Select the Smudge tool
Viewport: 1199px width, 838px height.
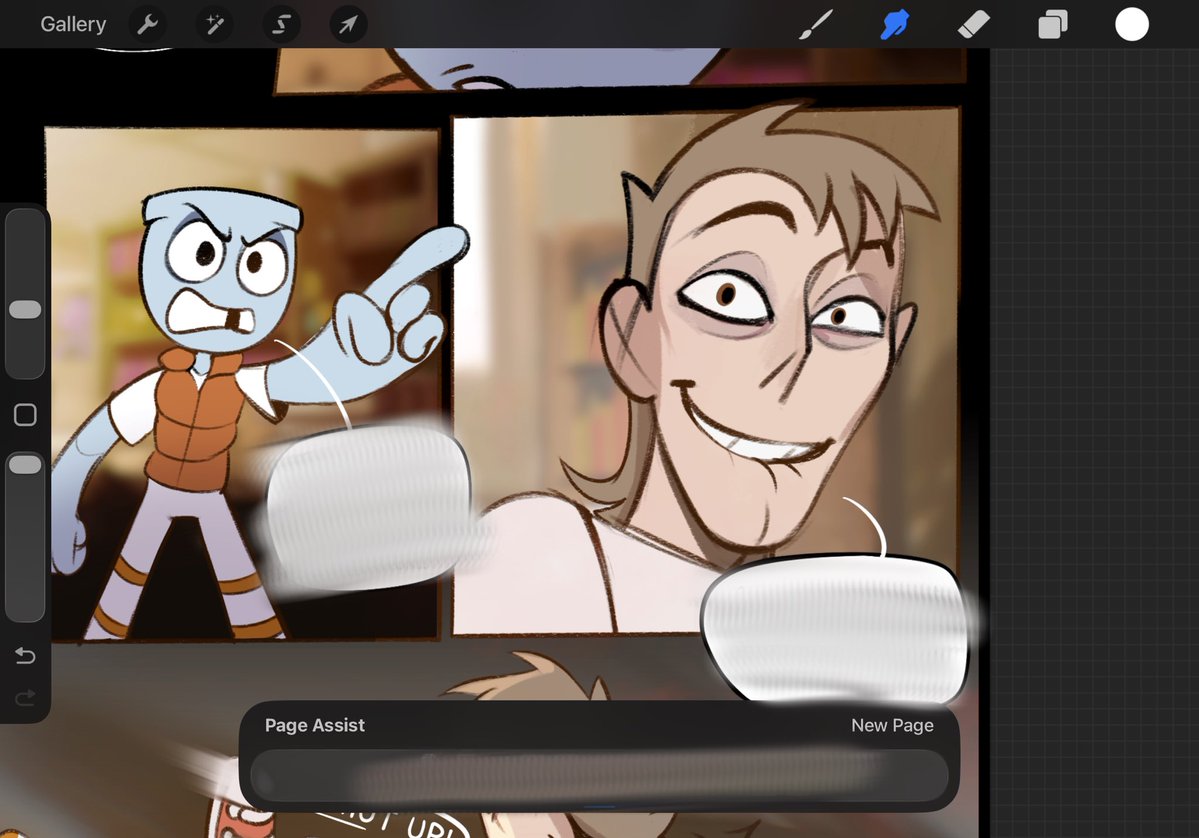pos(895,24)
